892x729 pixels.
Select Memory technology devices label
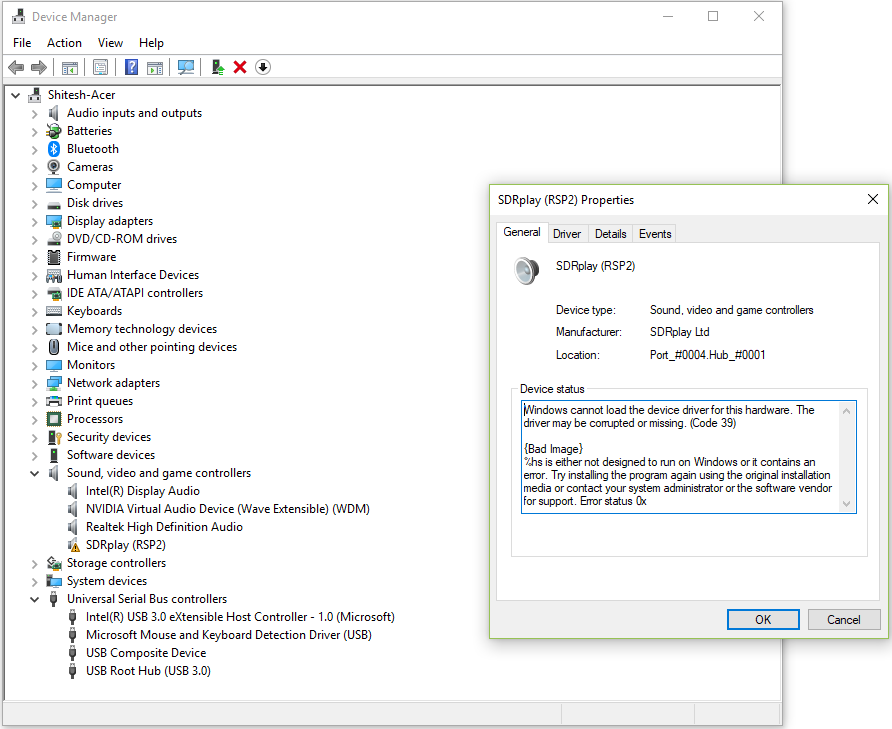pos(142,329)
